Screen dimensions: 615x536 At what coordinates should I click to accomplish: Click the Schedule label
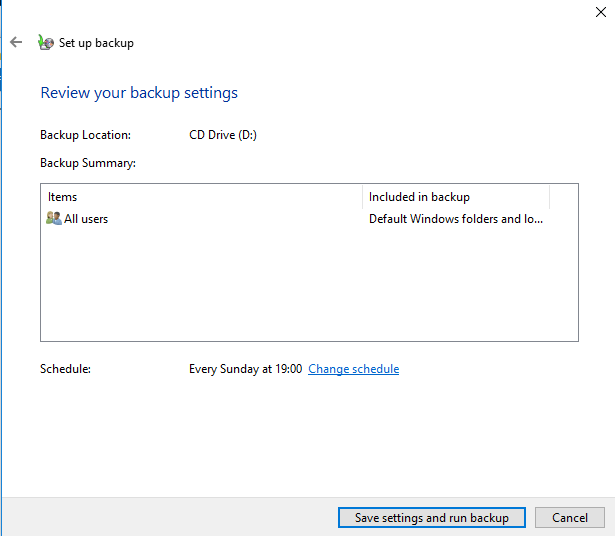66,369
